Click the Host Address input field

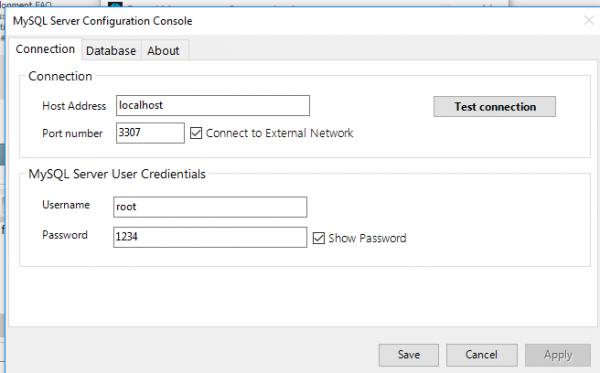(213, 106)
